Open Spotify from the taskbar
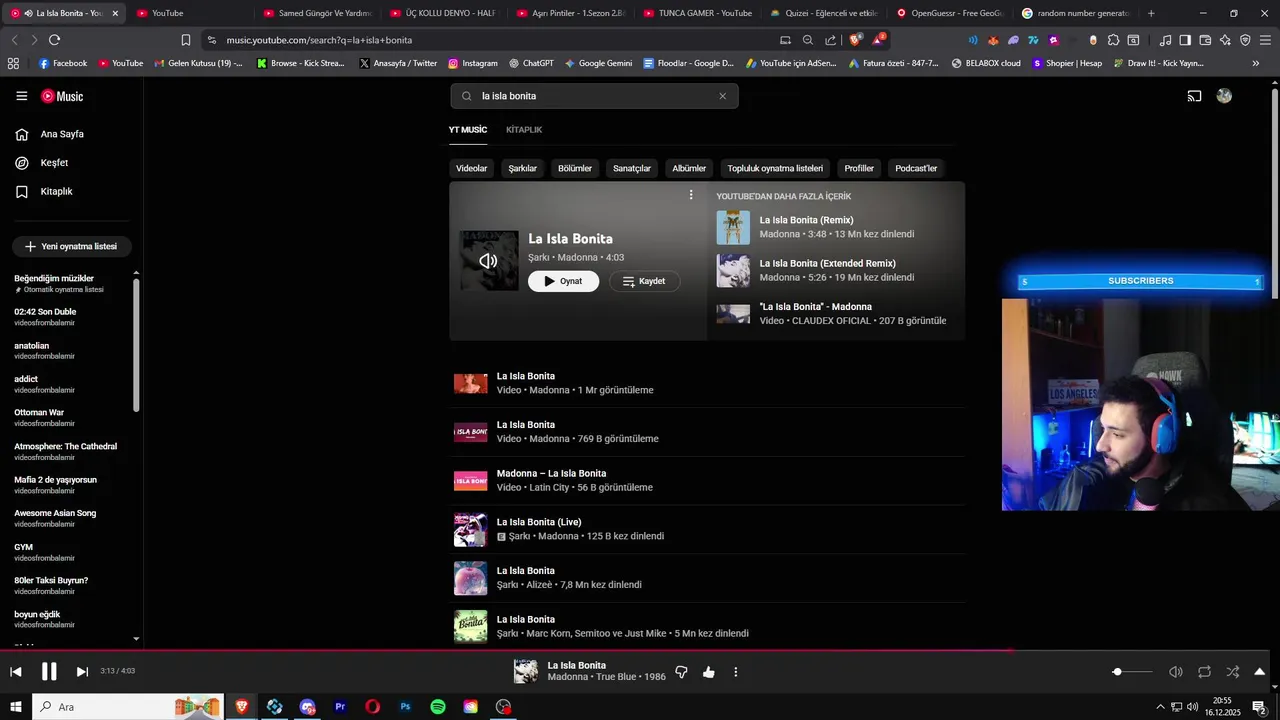The width and height of the screenshot is (1280, 720). 438,707
